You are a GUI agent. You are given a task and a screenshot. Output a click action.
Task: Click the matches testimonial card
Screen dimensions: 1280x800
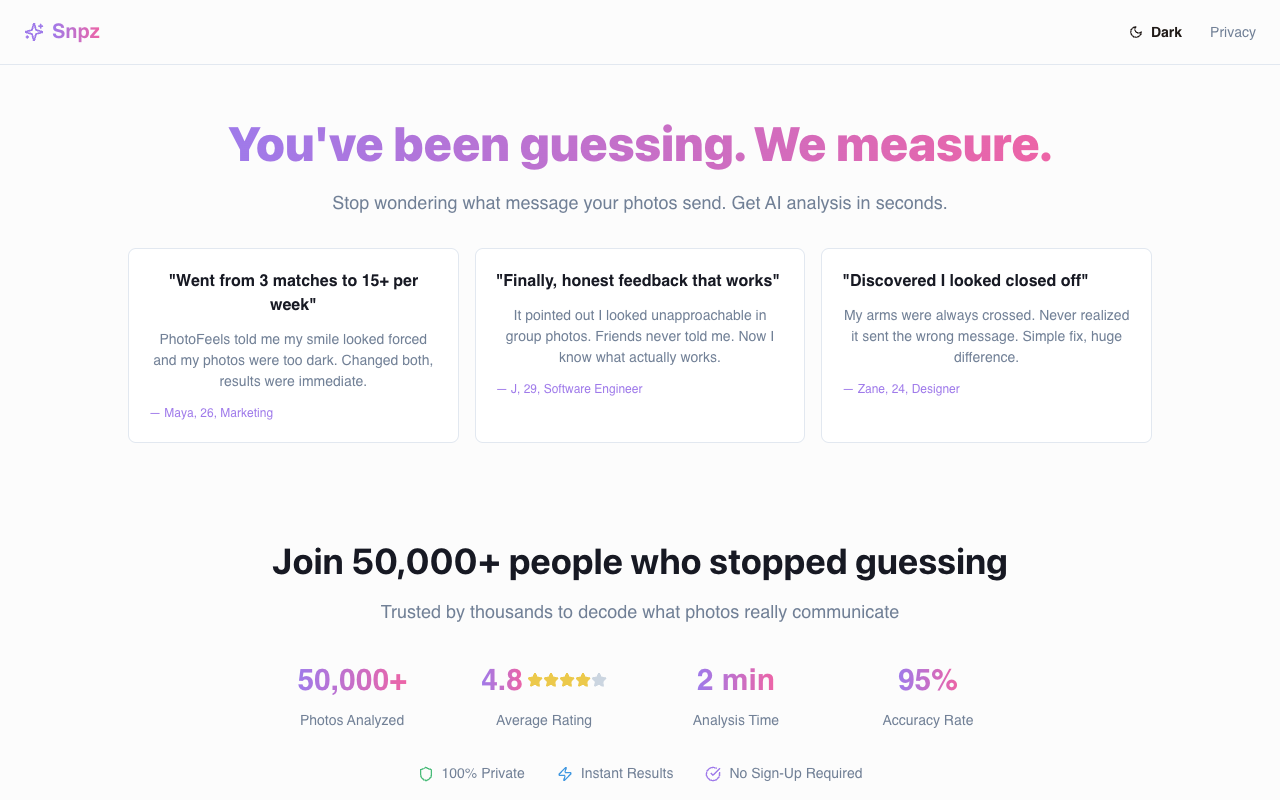click(292, 345)
